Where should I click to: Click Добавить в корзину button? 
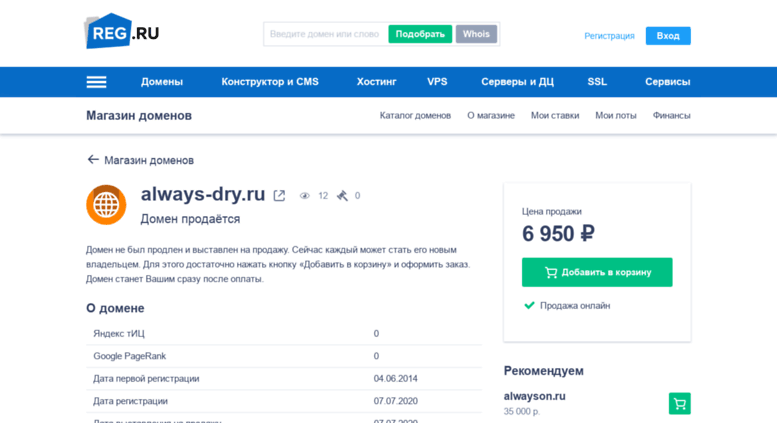pos(597,272)
